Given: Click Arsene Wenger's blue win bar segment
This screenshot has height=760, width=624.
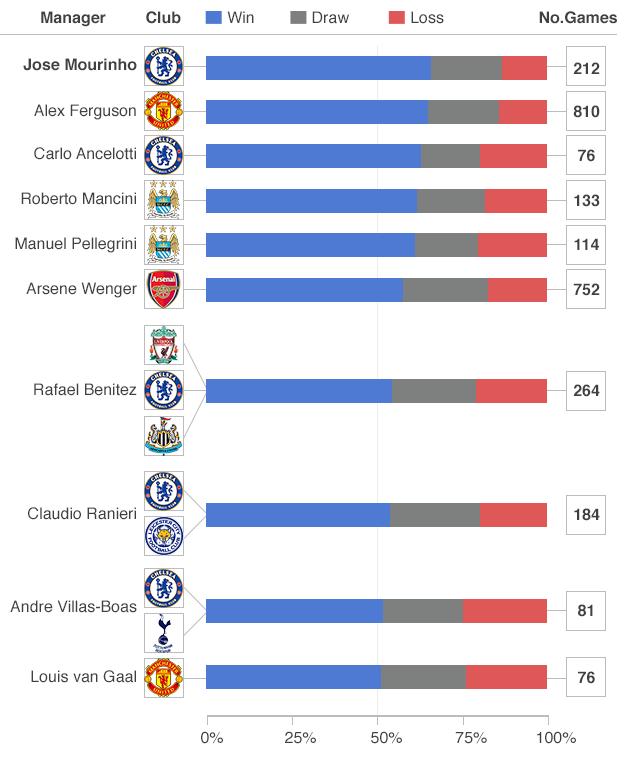Looking at the screenshot, I should pos(304,290).
